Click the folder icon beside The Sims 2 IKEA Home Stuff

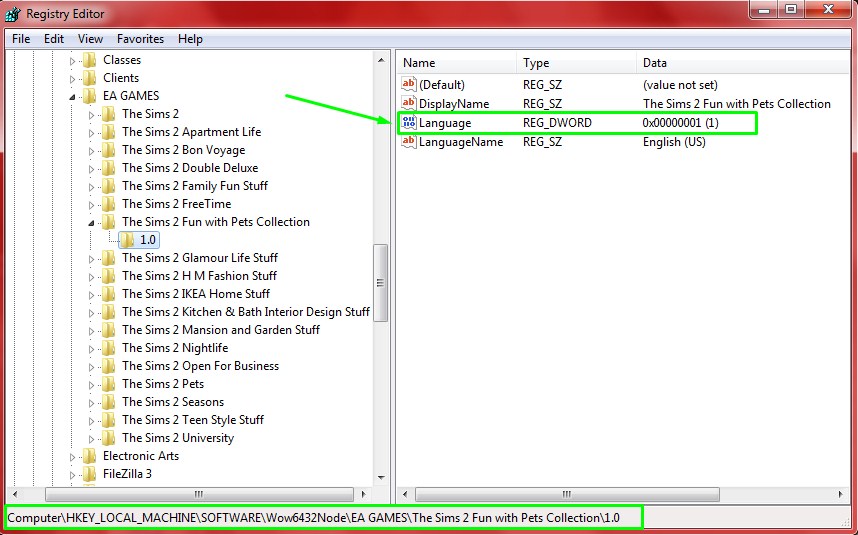(x=109, y=294)
